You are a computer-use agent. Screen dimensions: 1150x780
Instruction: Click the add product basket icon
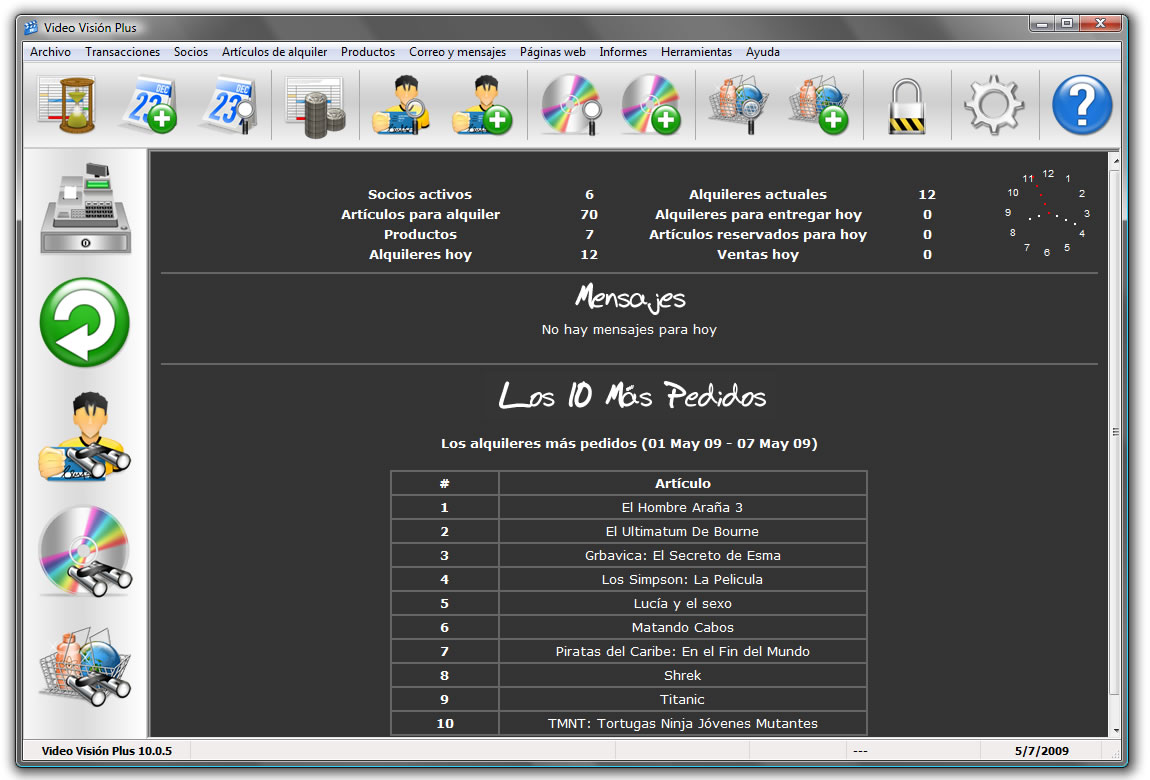tap(819, 106)
